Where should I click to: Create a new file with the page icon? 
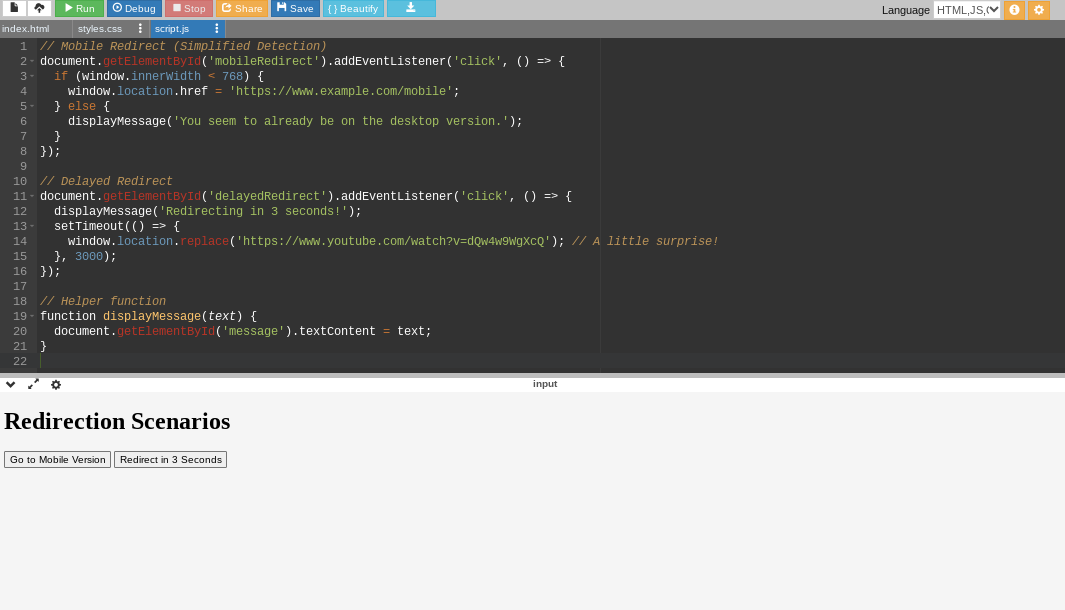14,8
